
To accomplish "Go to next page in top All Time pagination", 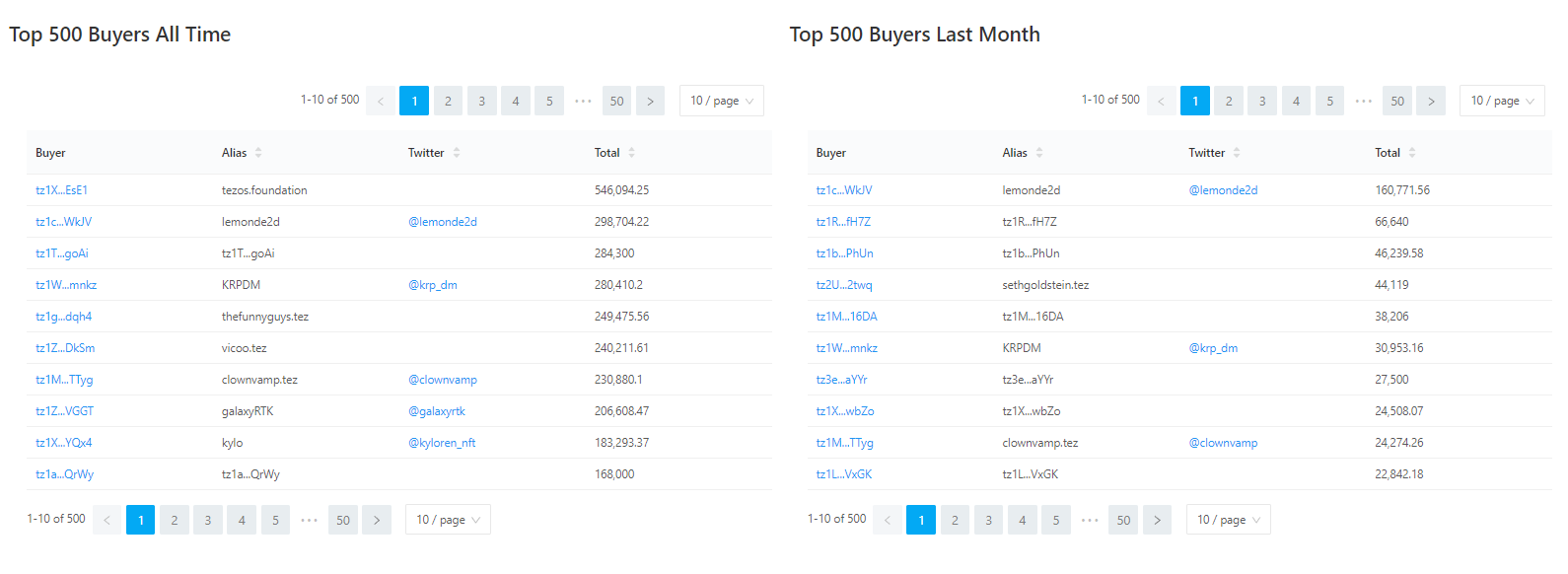I will coord(650,101).
